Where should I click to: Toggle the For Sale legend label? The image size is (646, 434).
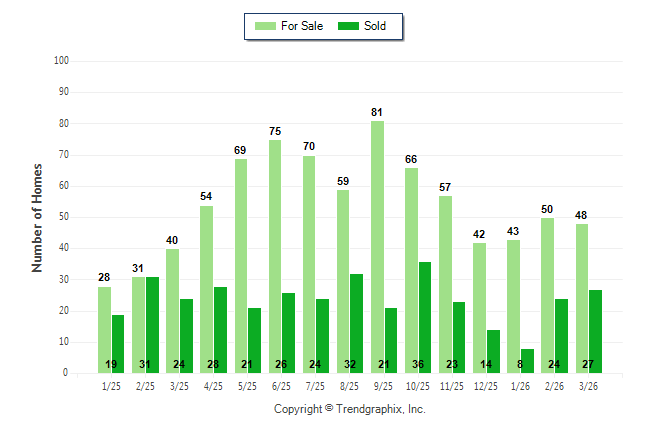301,26
